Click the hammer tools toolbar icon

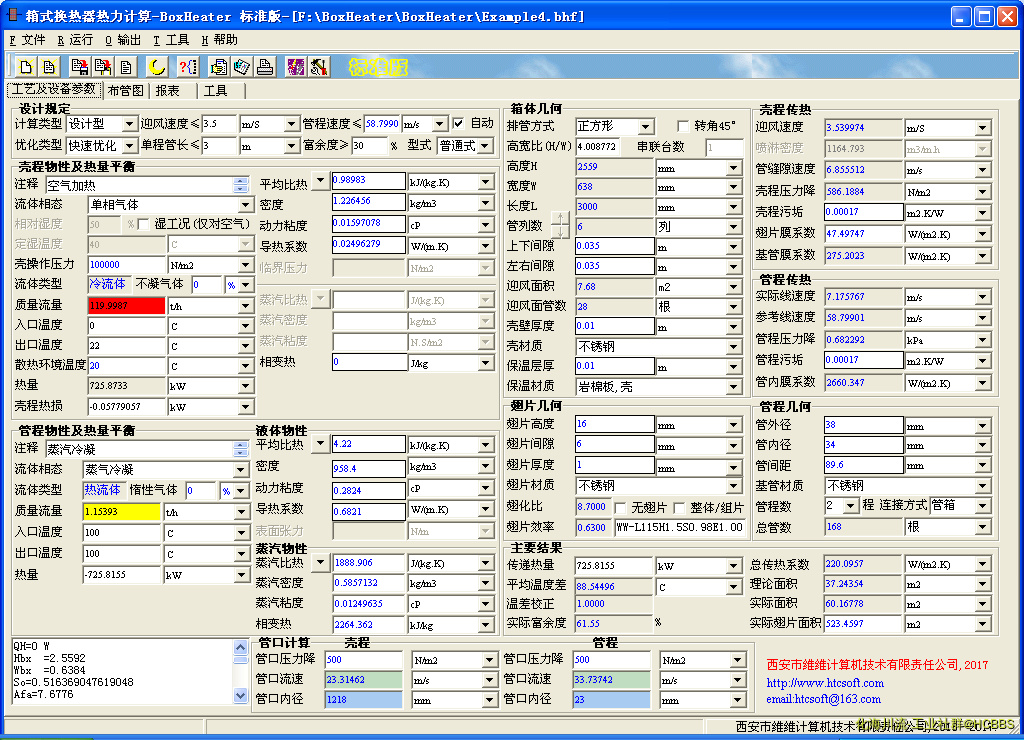[319, 67]
